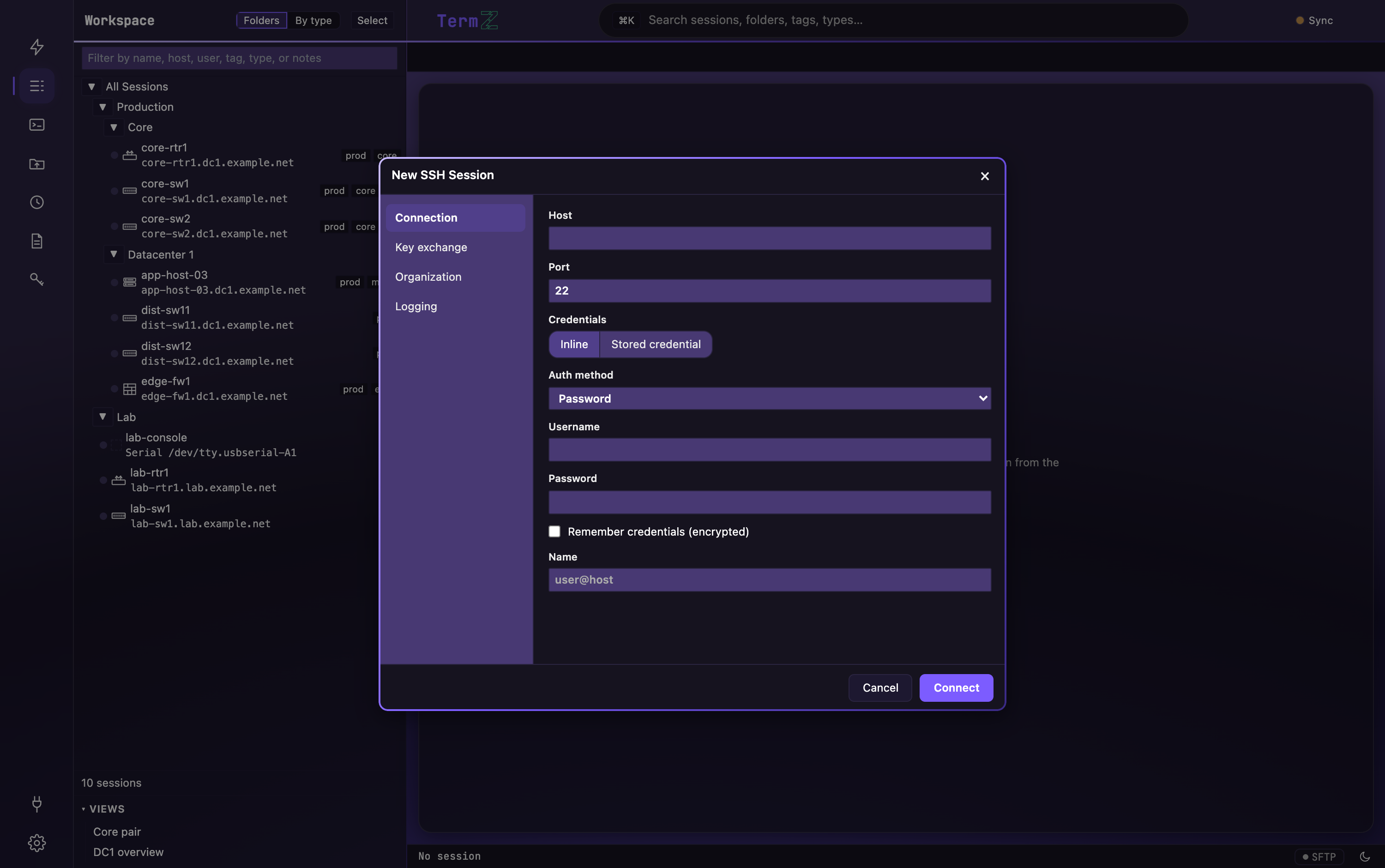The image size is (1385, 868).
Task: Click the No session status text
Action: point(449,856)
